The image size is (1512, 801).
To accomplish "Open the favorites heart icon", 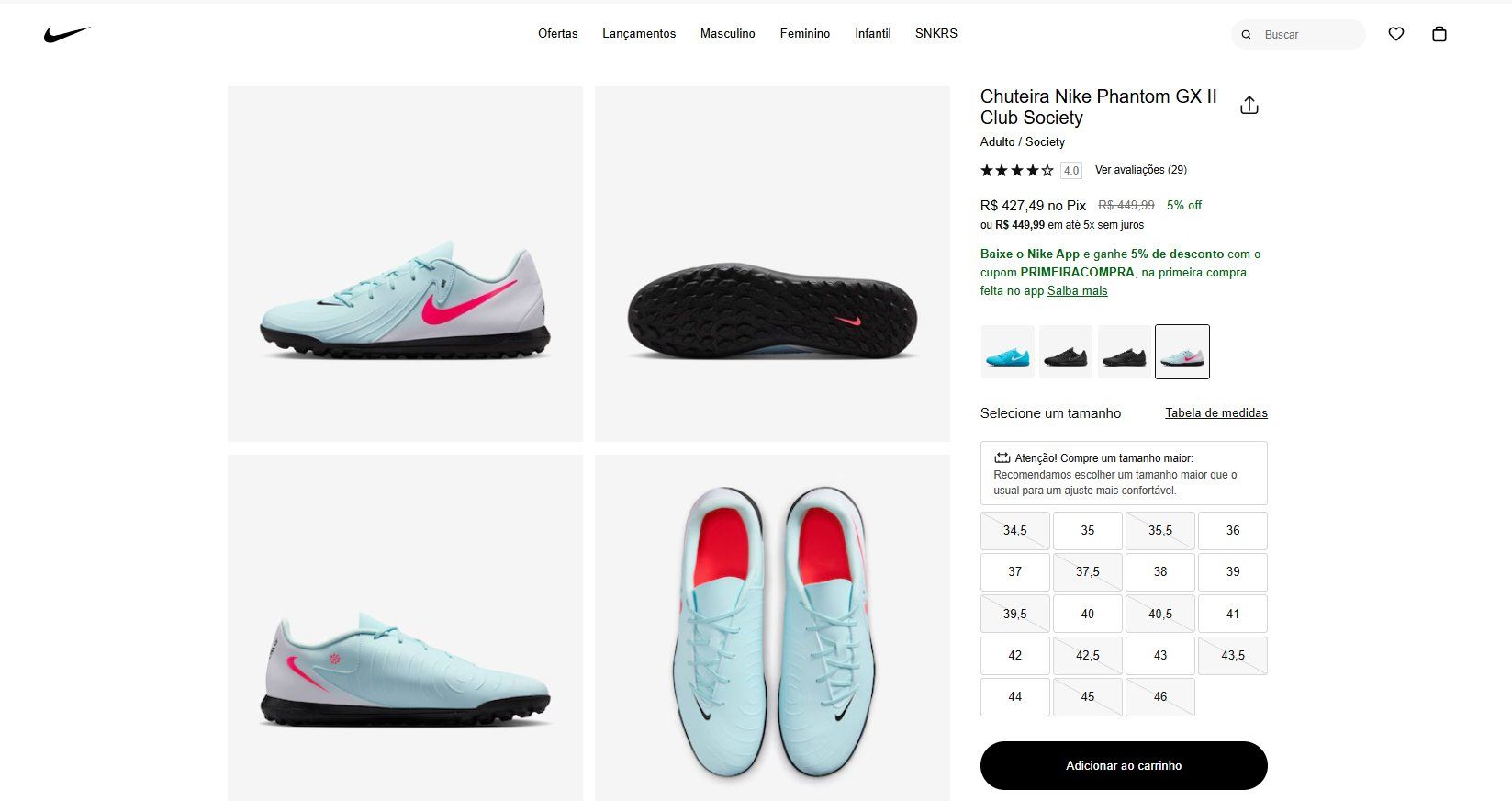I will tap(1395, 34).
